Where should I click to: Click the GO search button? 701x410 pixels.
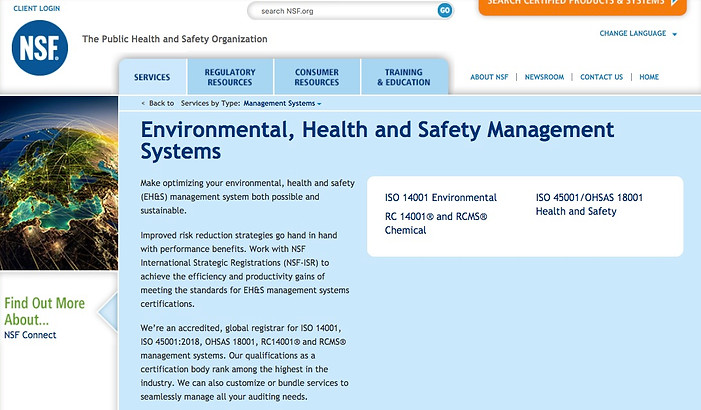(x=444, y=10)
